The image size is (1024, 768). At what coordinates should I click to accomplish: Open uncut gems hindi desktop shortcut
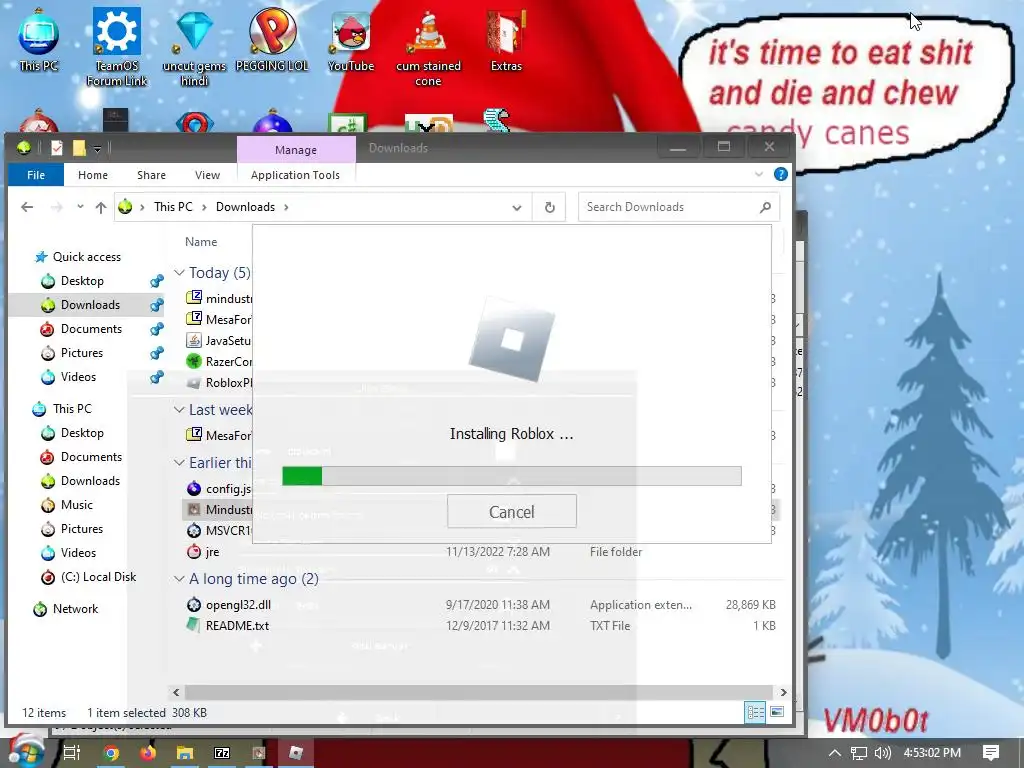tap(194, 47)
